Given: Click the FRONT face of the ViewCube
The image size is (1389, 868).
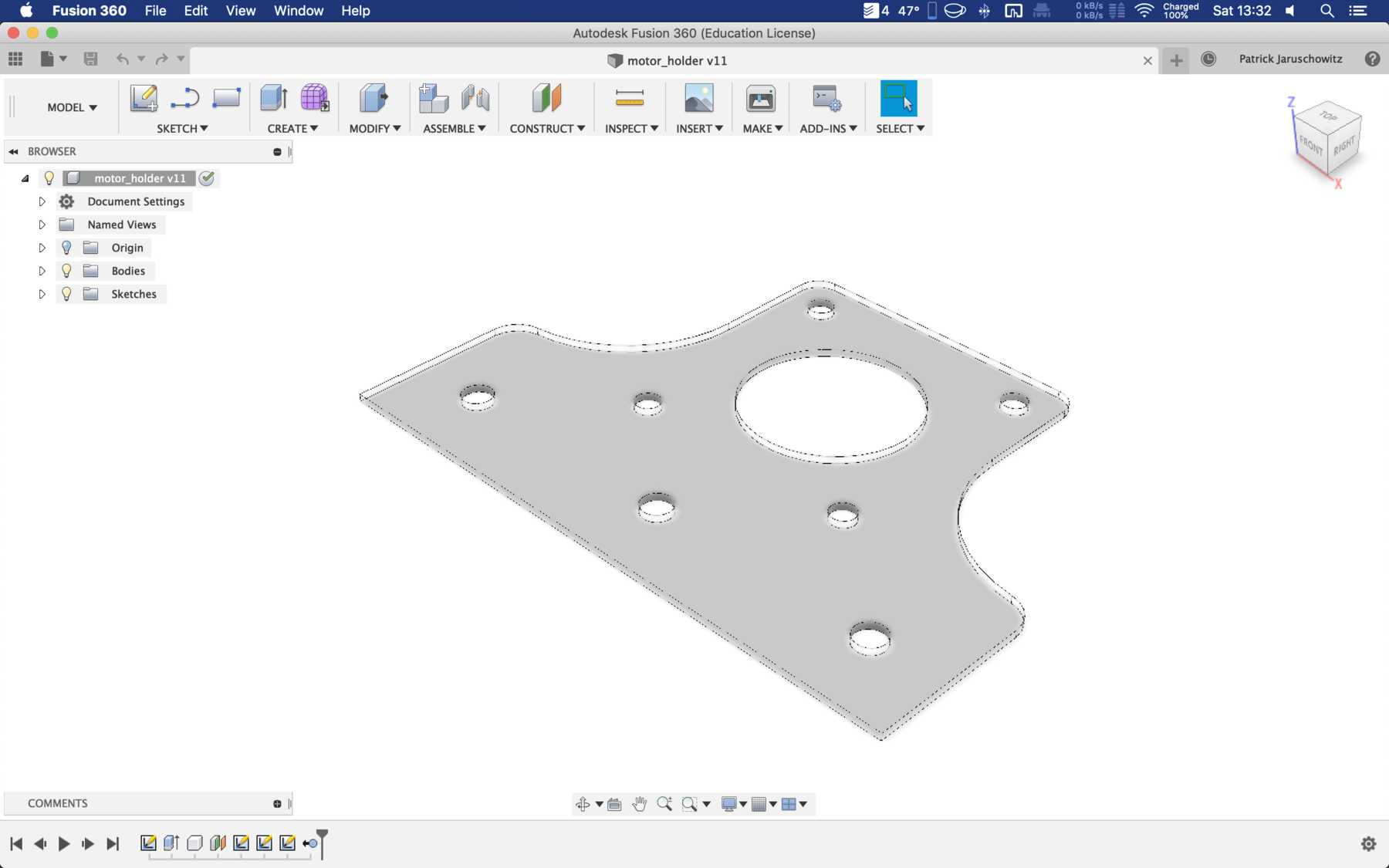Looking at the screenshot, I should click(1310, 144).
